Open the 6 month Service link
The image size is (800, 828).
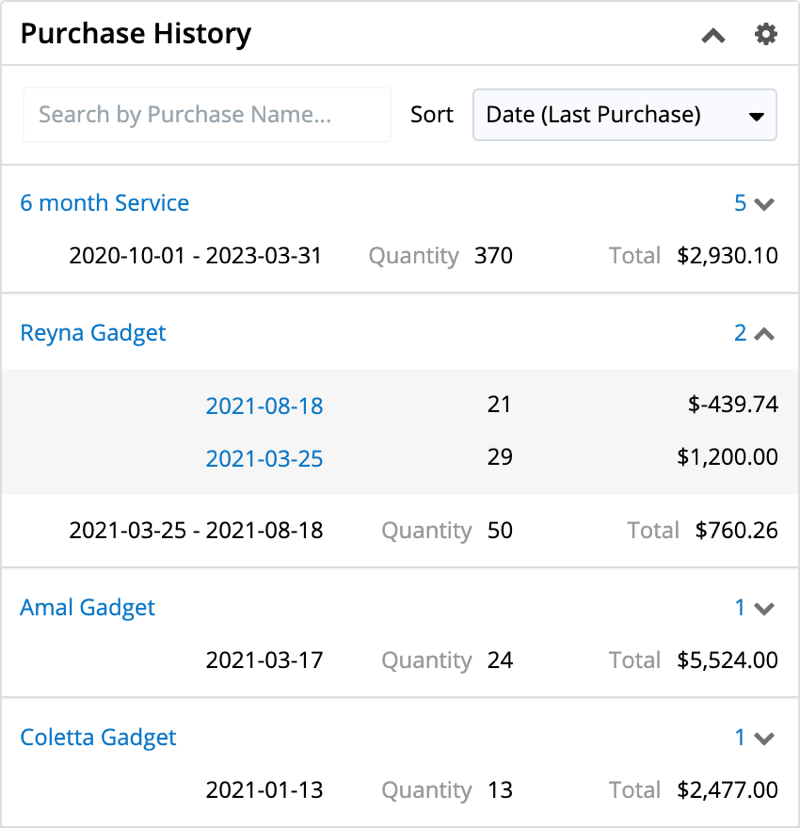tap(105, 203)
